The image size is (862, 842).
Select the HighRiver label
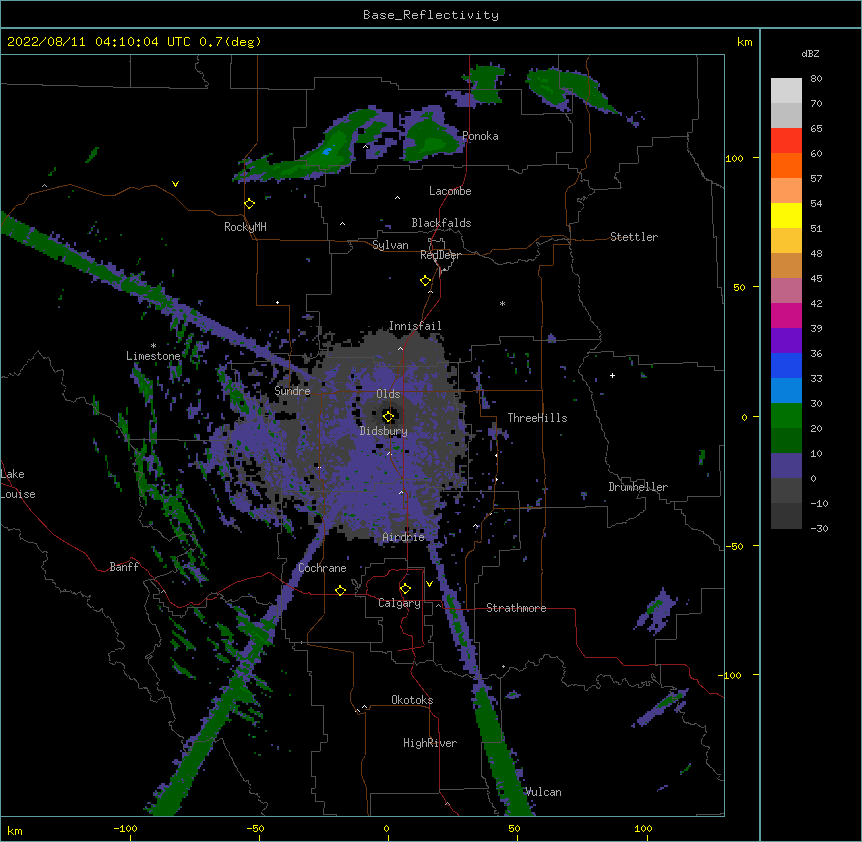click(x=430, y=743)
